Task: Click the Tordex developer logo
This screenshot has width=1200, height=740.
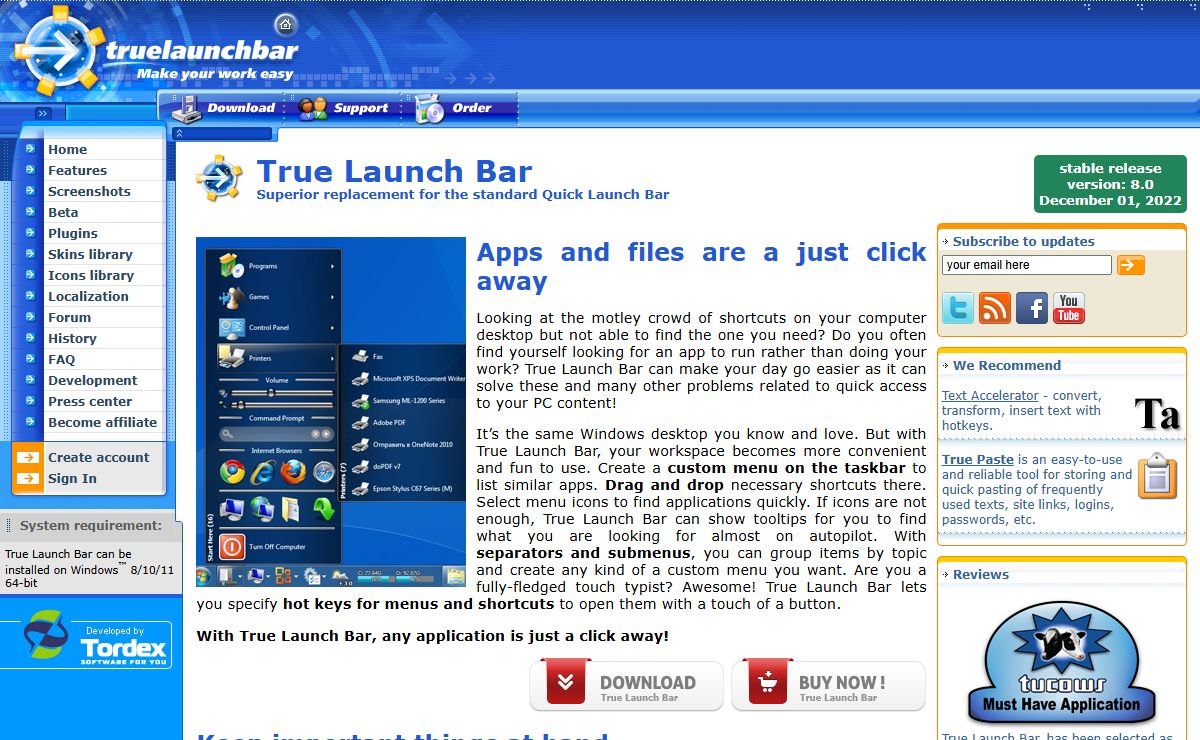Action: coord(98,639)
